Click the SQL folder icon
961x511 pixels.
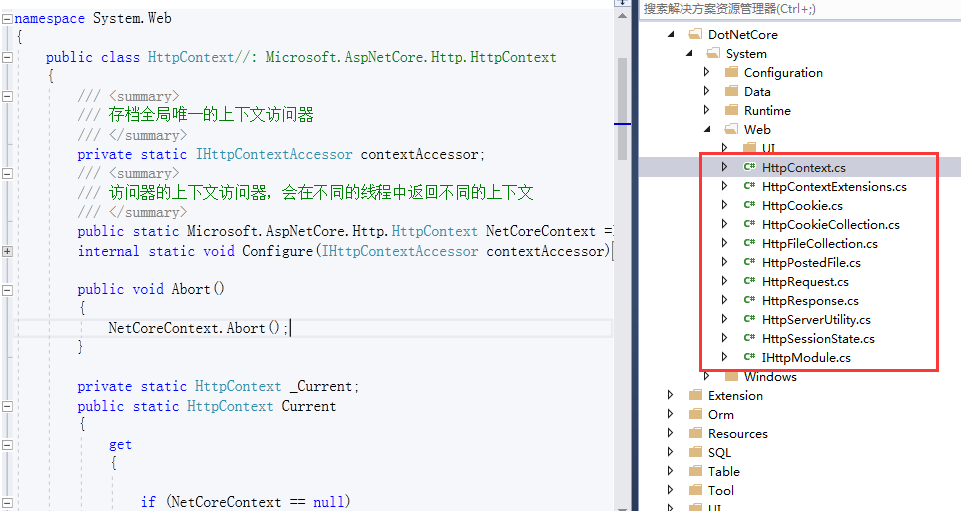[695, 452]
